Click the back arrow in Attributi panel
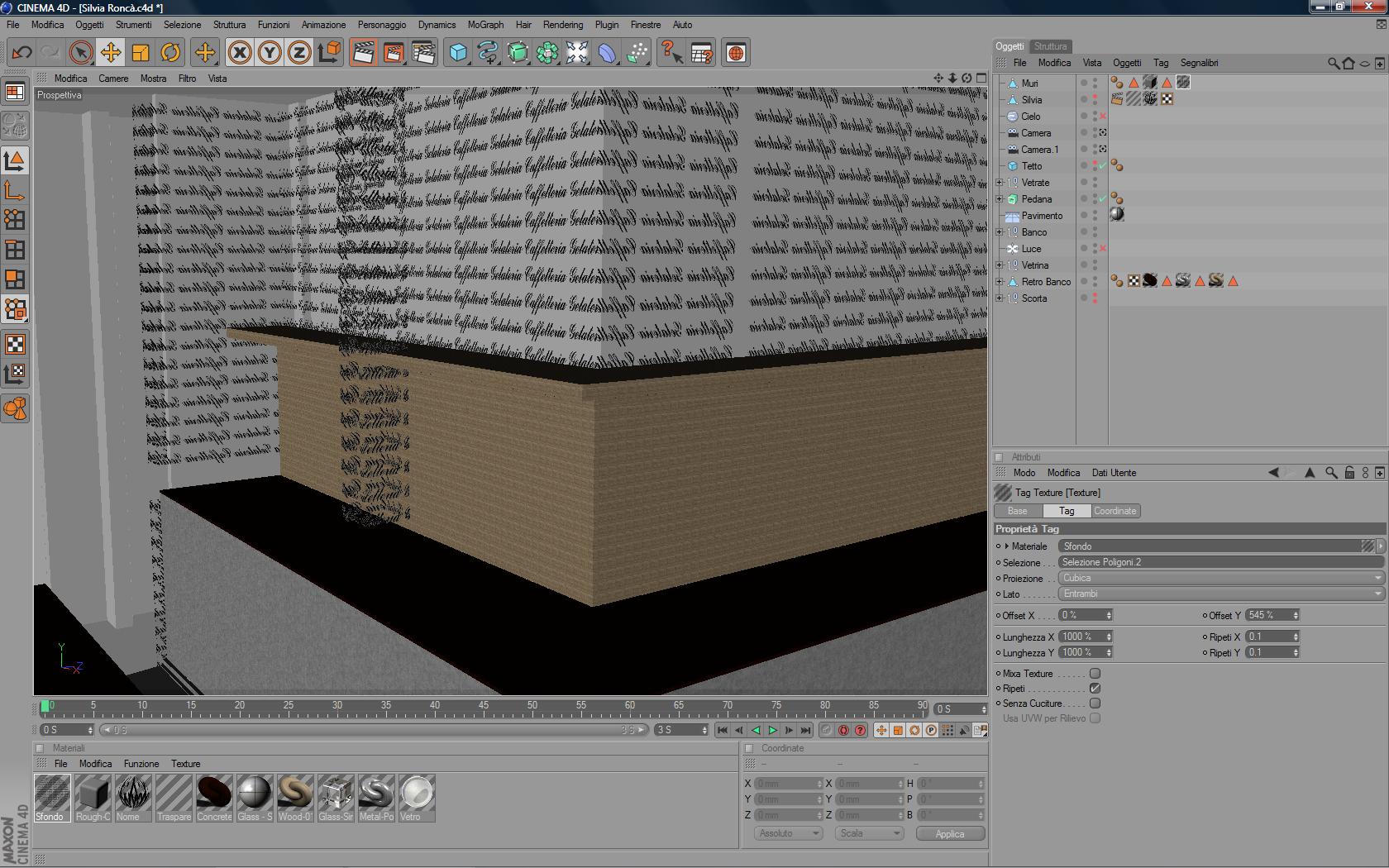 point(1274,473)
